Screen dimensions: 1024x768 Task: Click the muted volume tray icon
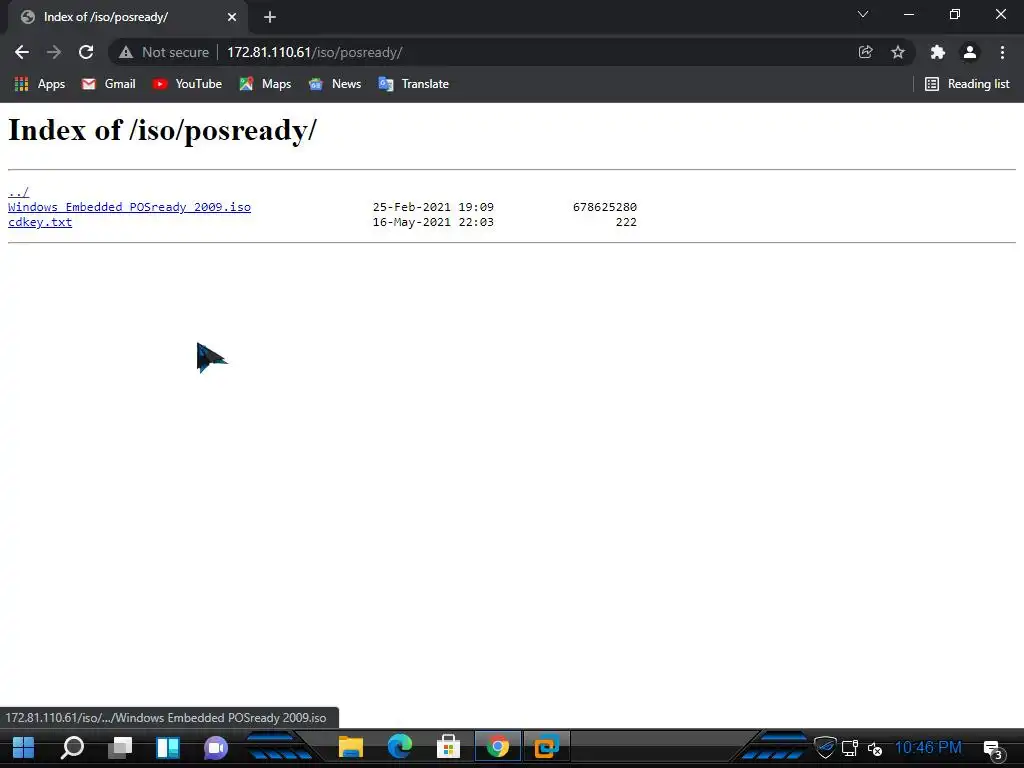click(875, 748)
